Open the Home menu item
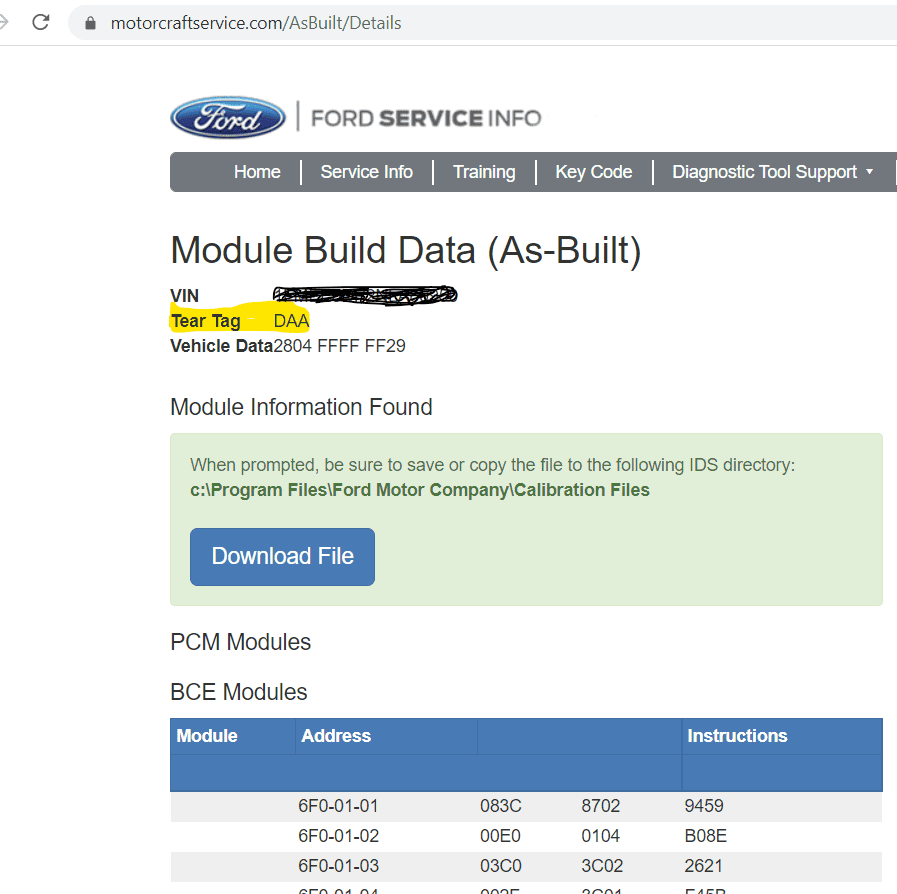Image resolution: width=897 pixels, height=894 pixels. [x=257, y=172]
